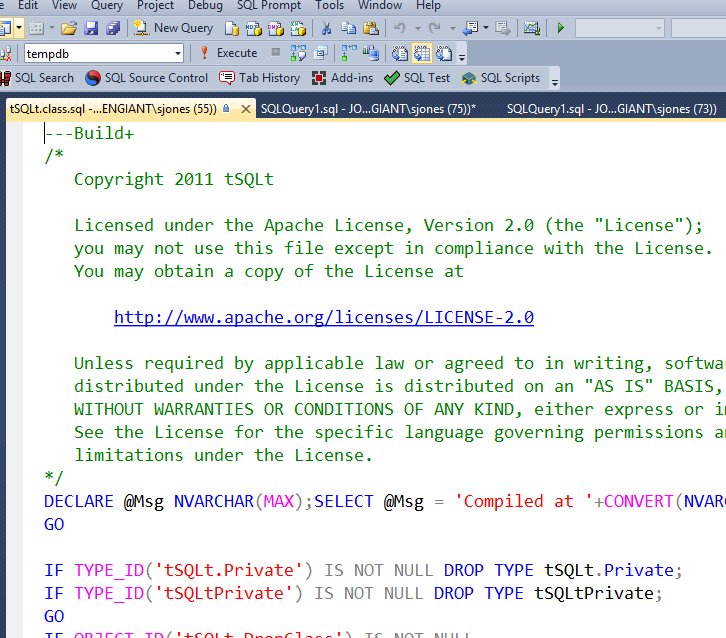Open the Query menu

point(107,6)
